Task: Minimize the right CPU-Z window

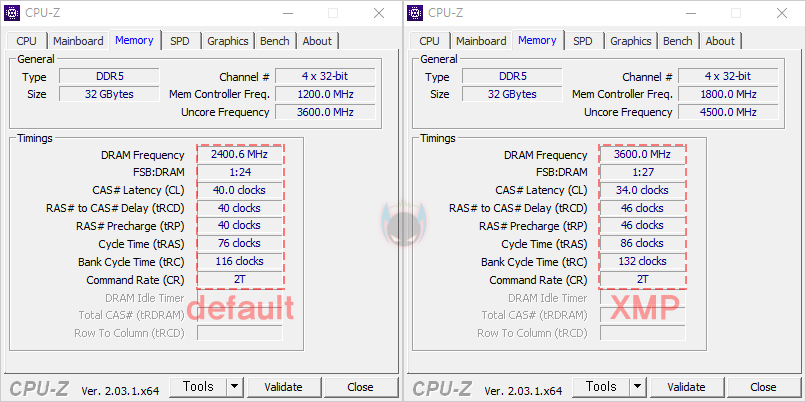Action: [x=690, y=13]
